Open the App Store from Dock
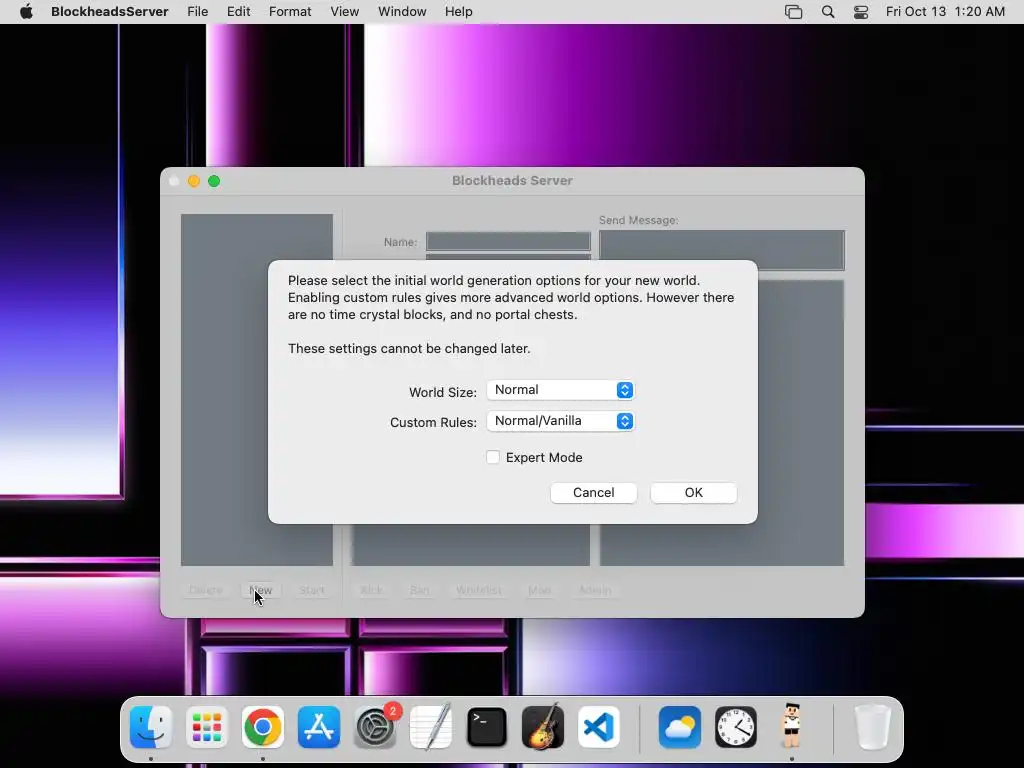The image size is (1024, 768). coord(319,727)
